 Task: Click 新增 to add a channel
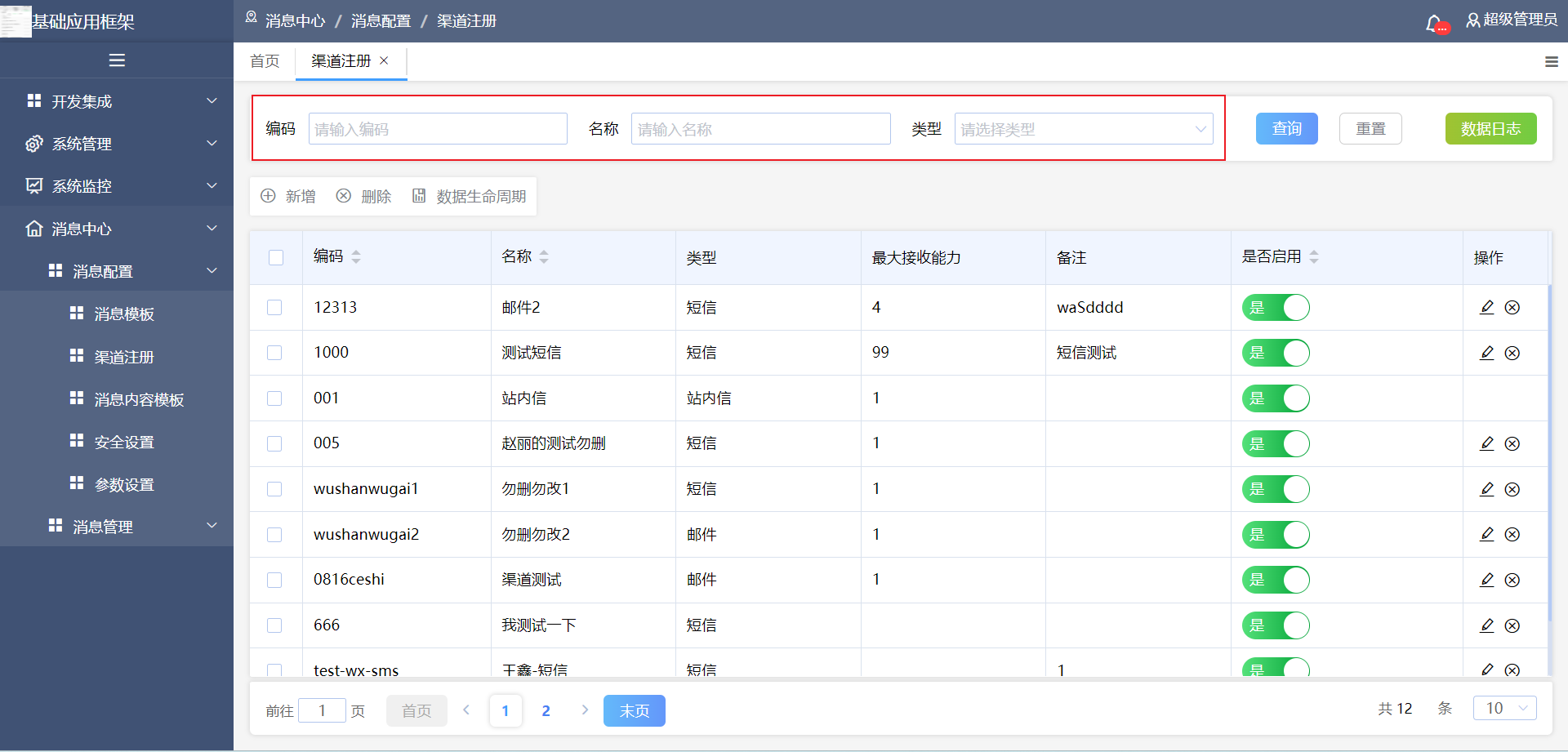[x=288, y=196]
